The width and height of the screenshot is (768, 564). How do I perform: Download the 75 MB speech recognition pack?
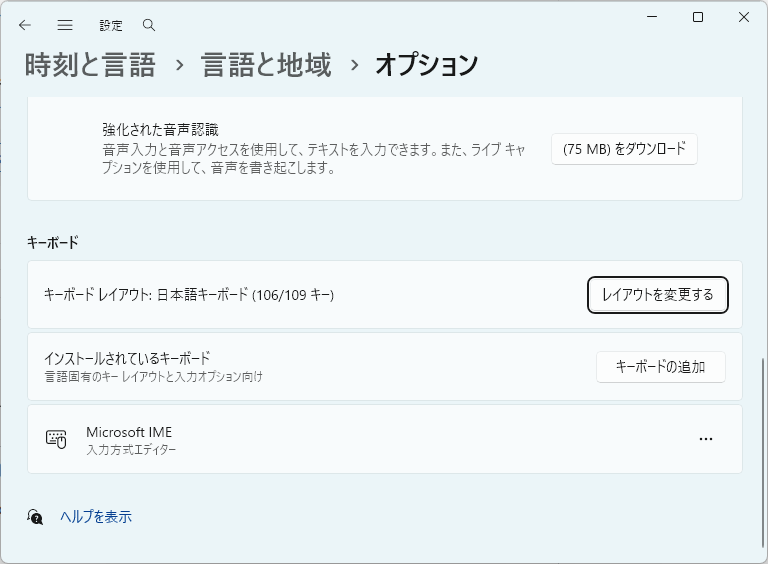pos(624,149)
